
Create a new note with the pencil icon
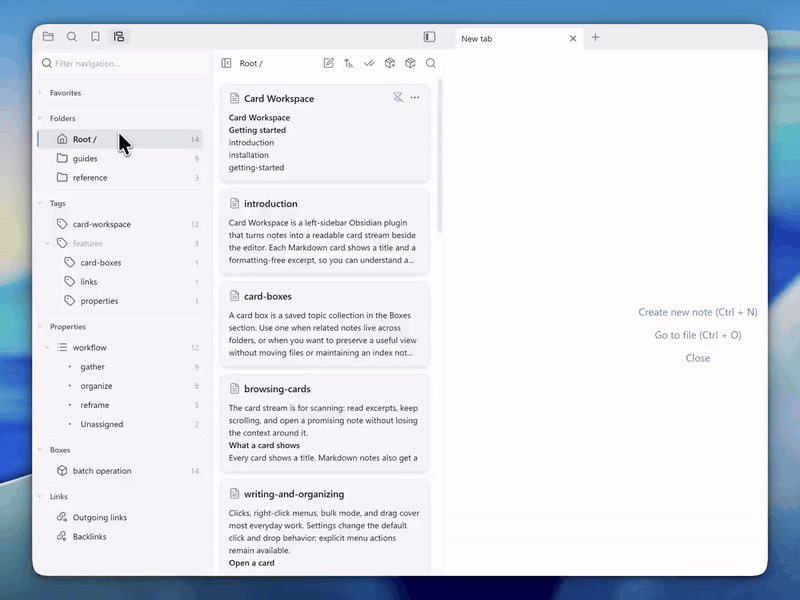tap(329, 63)
